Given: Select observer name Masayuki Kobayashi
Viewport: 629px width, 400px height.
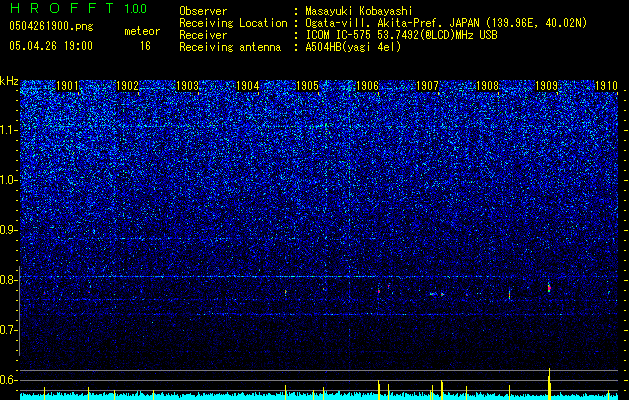Looking at the screenshot, I should 359,11.
